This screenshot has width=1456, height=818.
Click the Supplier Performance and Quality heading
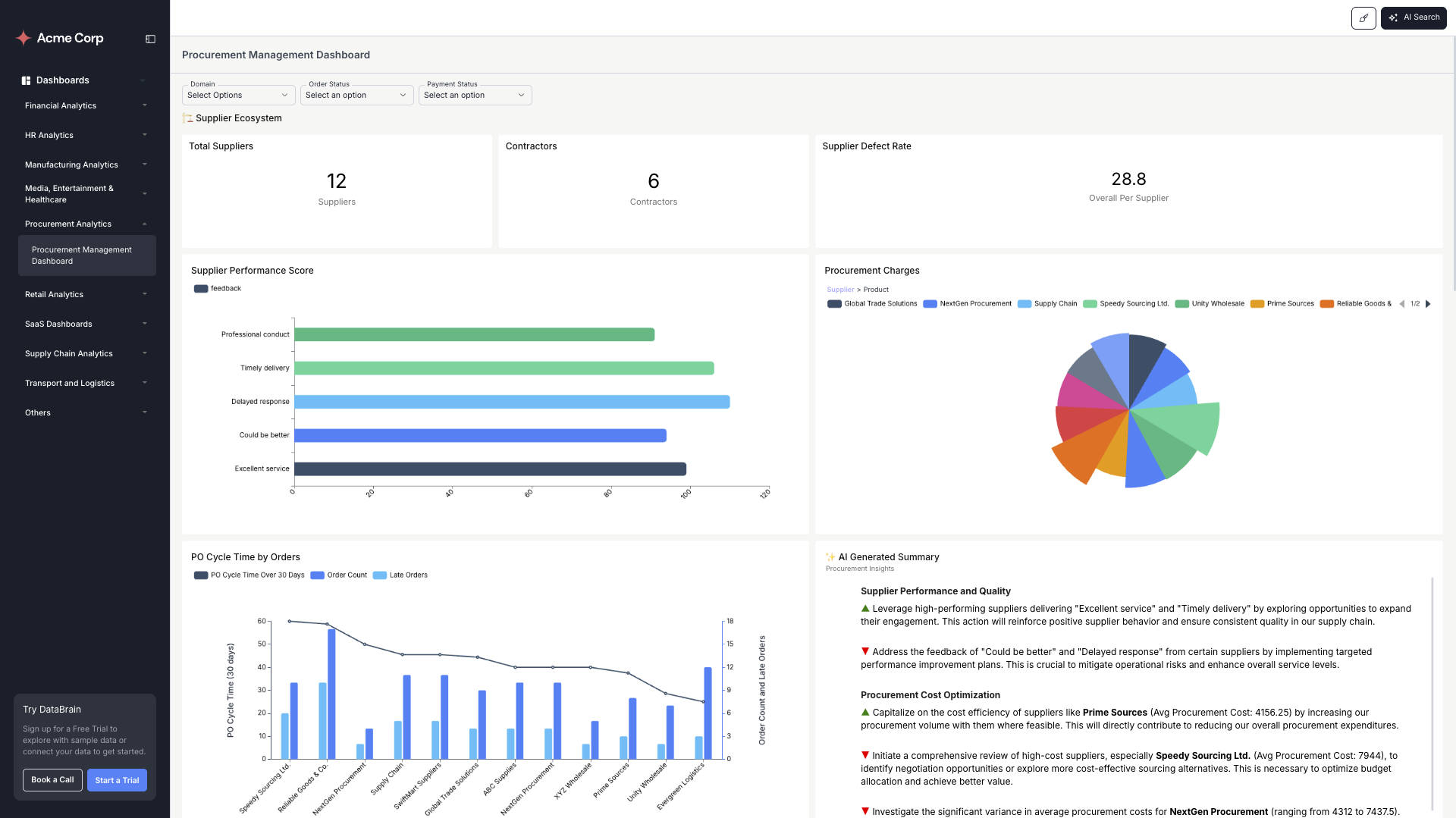pyautogui.click(x=935, y=591)
